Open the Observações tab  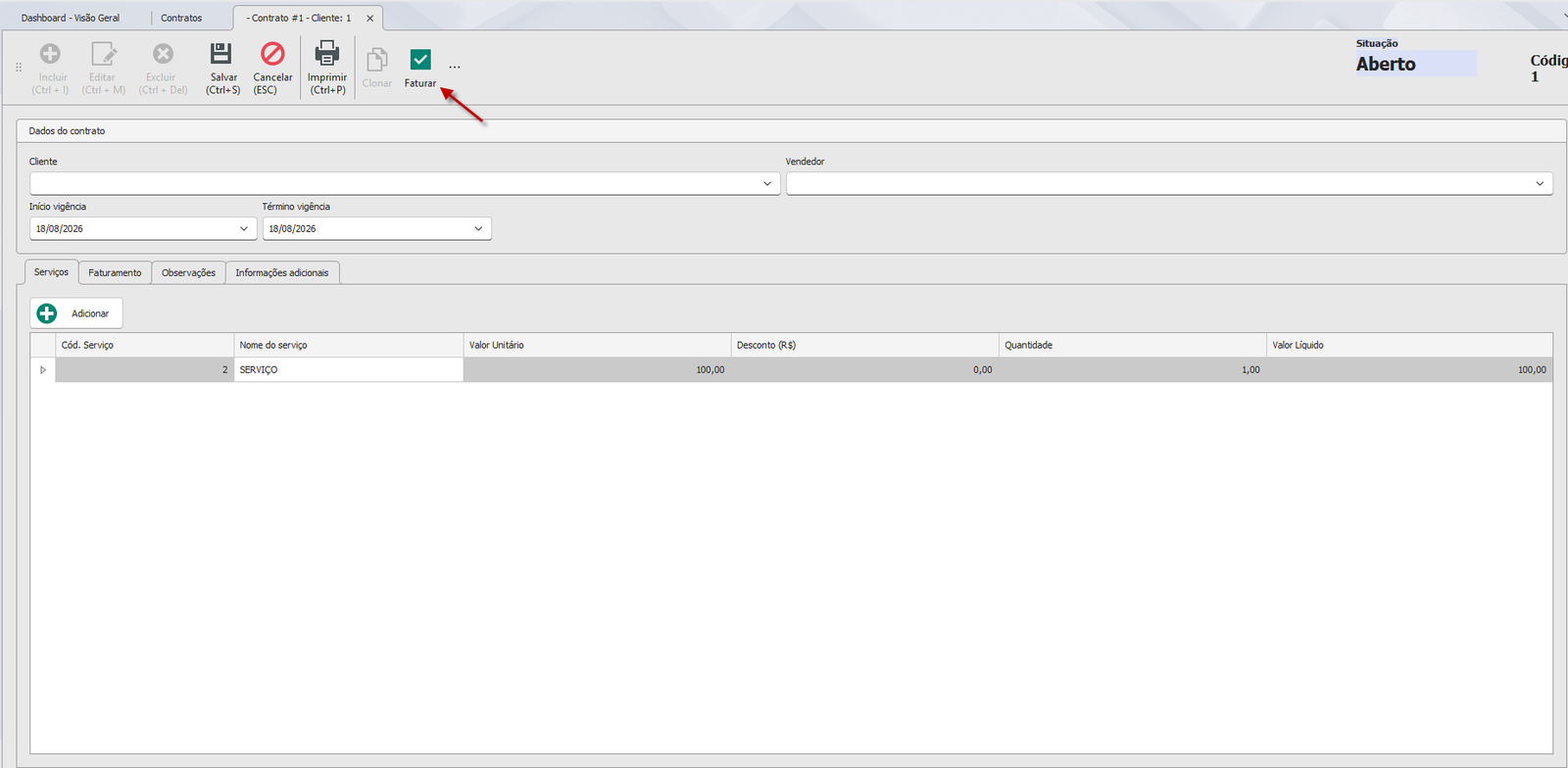[x=188, y=272]
